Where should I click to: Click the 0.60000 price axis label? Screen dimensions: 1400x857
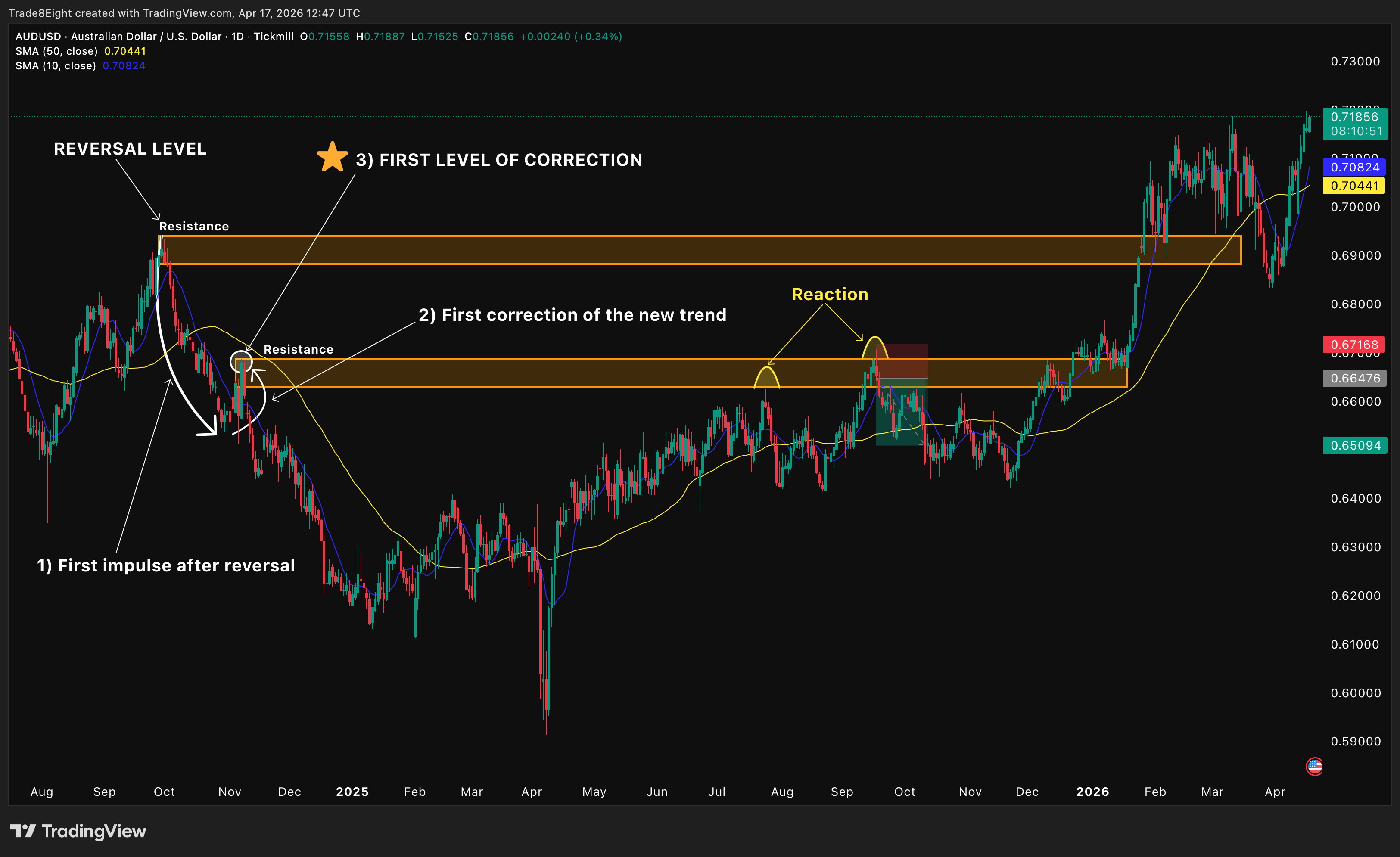(1355, 693)
